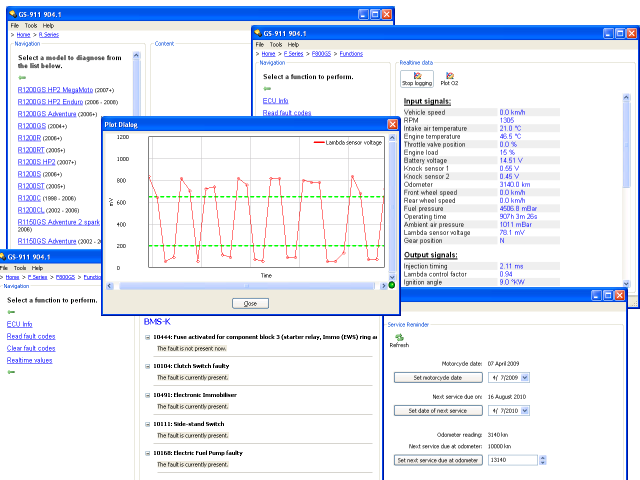This screenshot has height=480, width=640.
Task: Collapse fault 10111 Side-stand Switch
Action: (147, 424)
